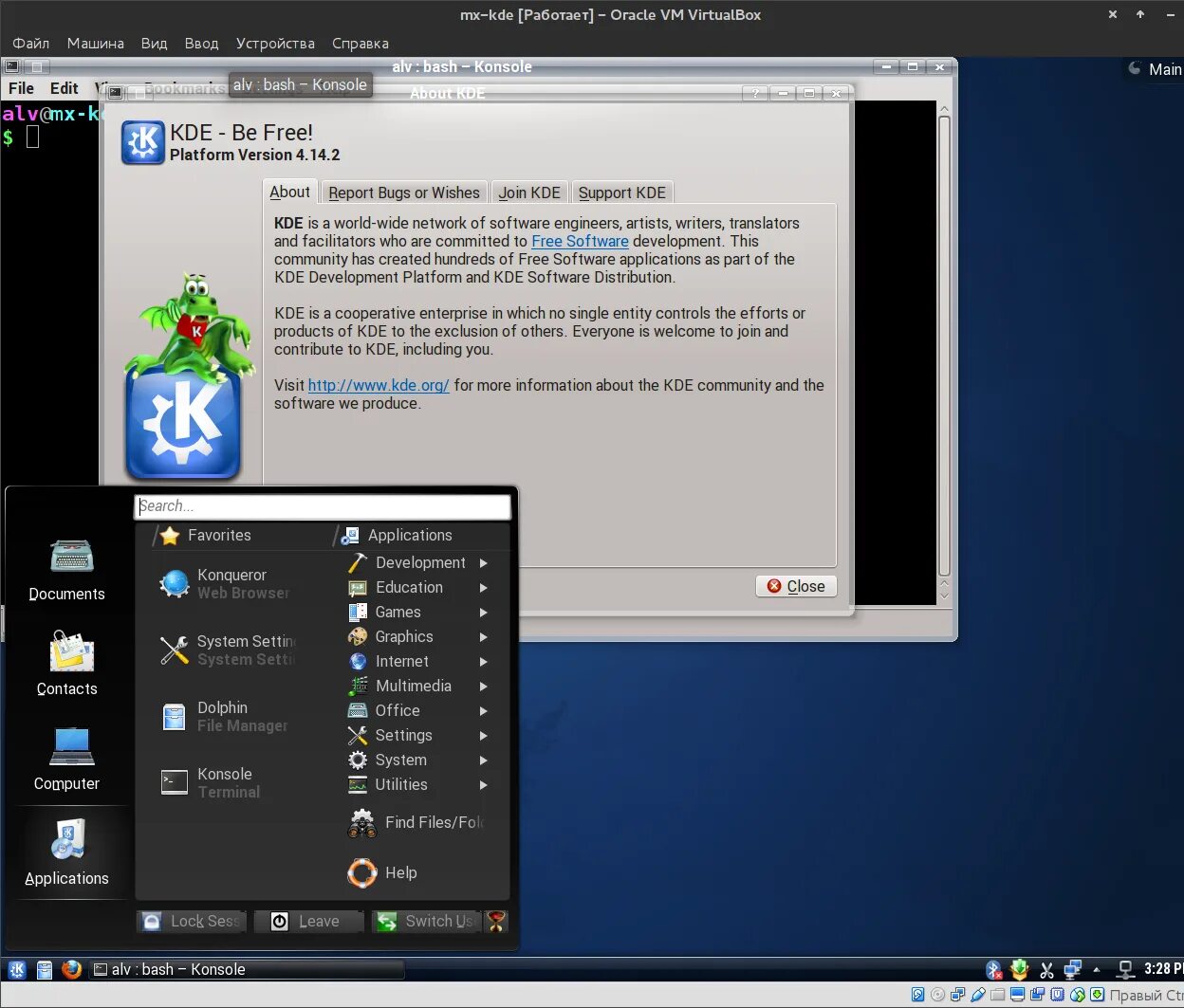1184x1008 pixels.
Task: Click the hourglass icon beside Switch User
Action: pos(496,921)
